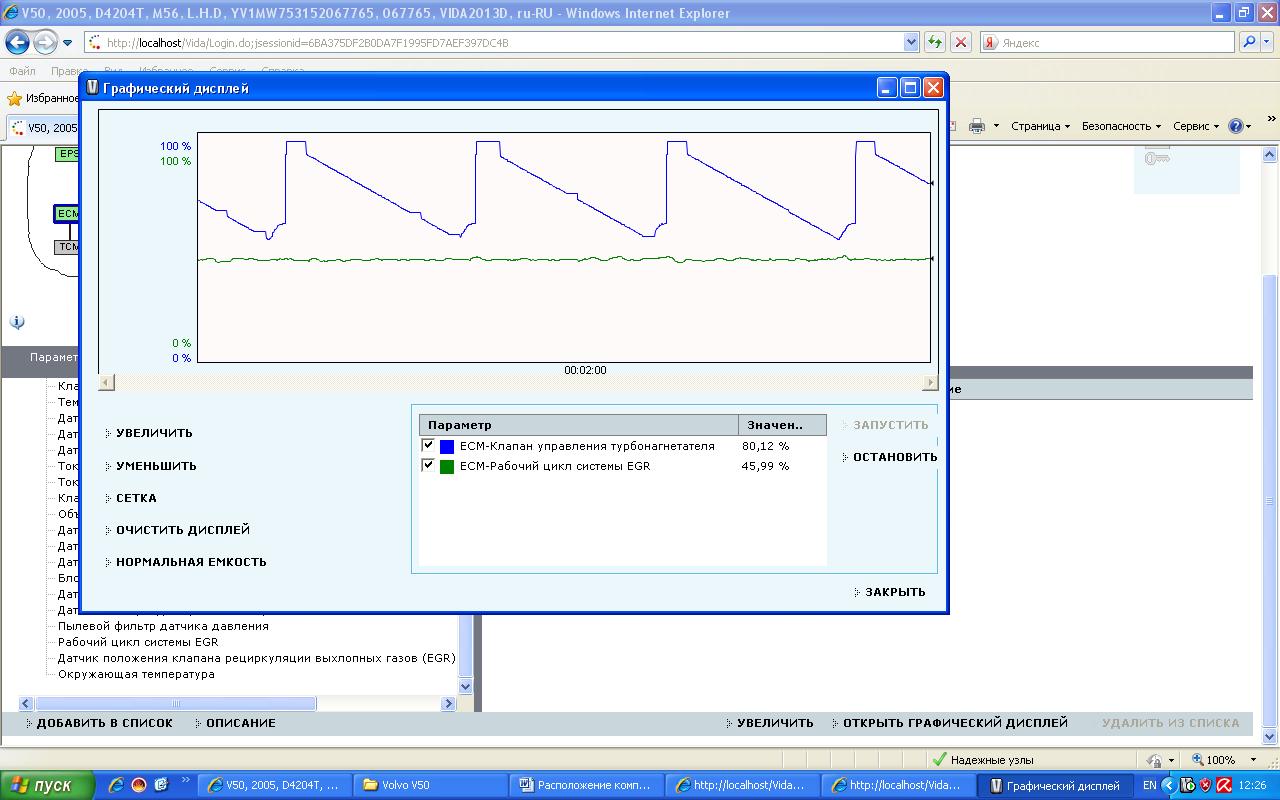Click the print icon in command bar

click(x=977, y=126)
